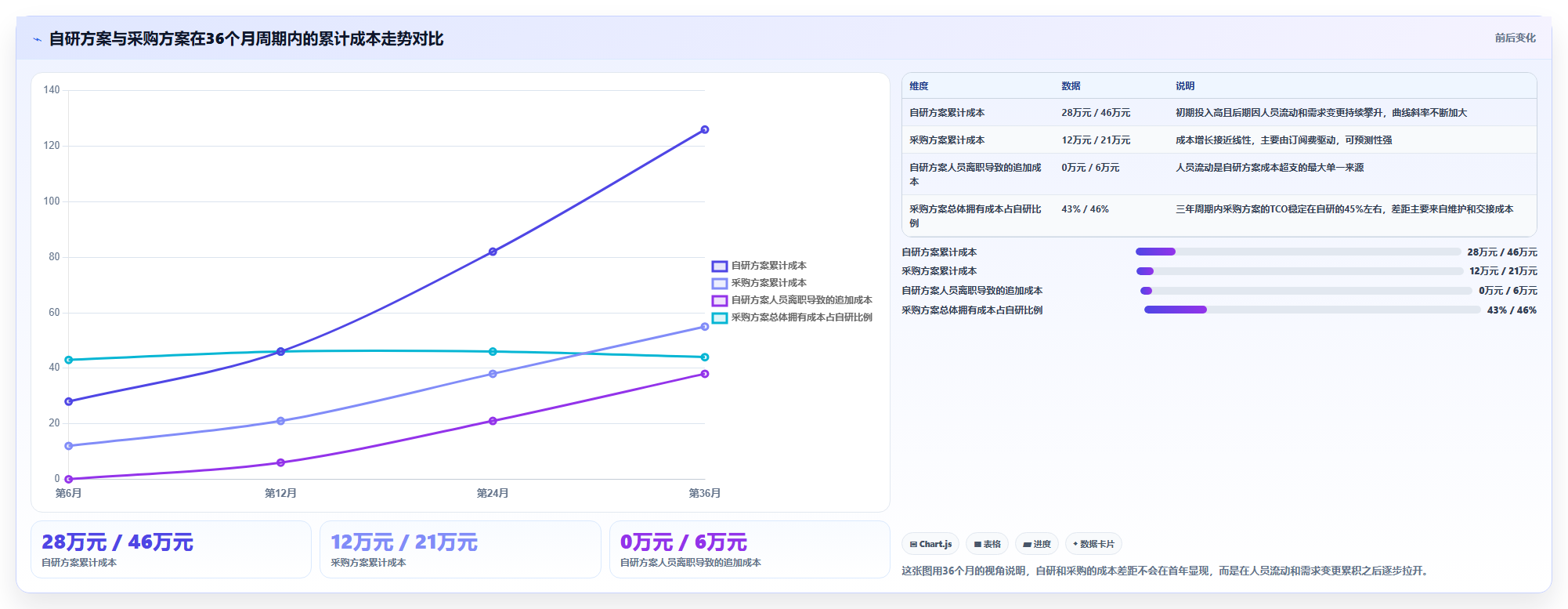Toggle the 采购方案总体拥有成本占自研比例 legend series

[x=792, y=317]
